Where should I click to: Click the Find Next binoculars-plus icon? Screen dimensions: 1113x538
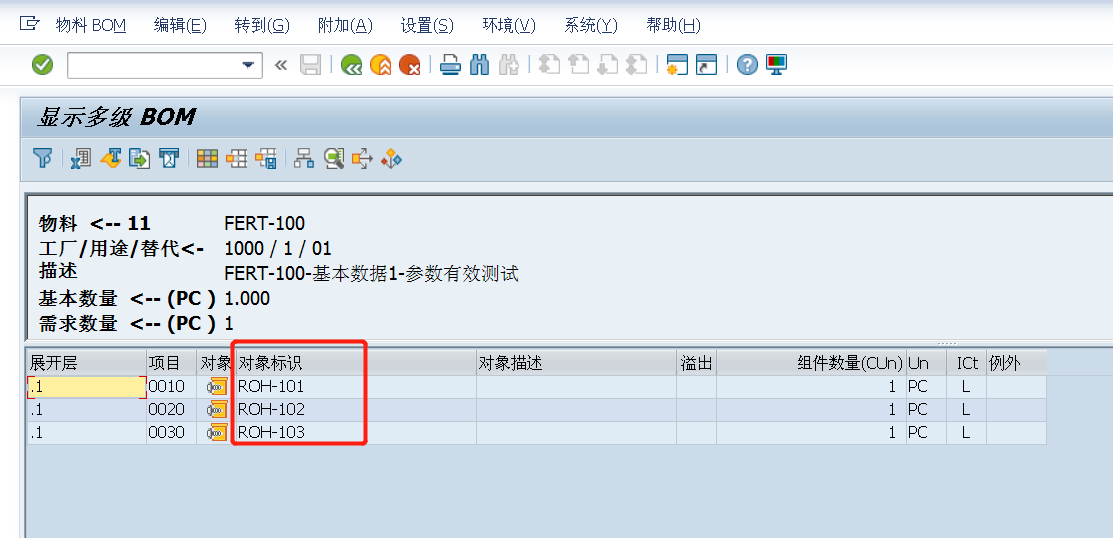(x=508, y=65)
